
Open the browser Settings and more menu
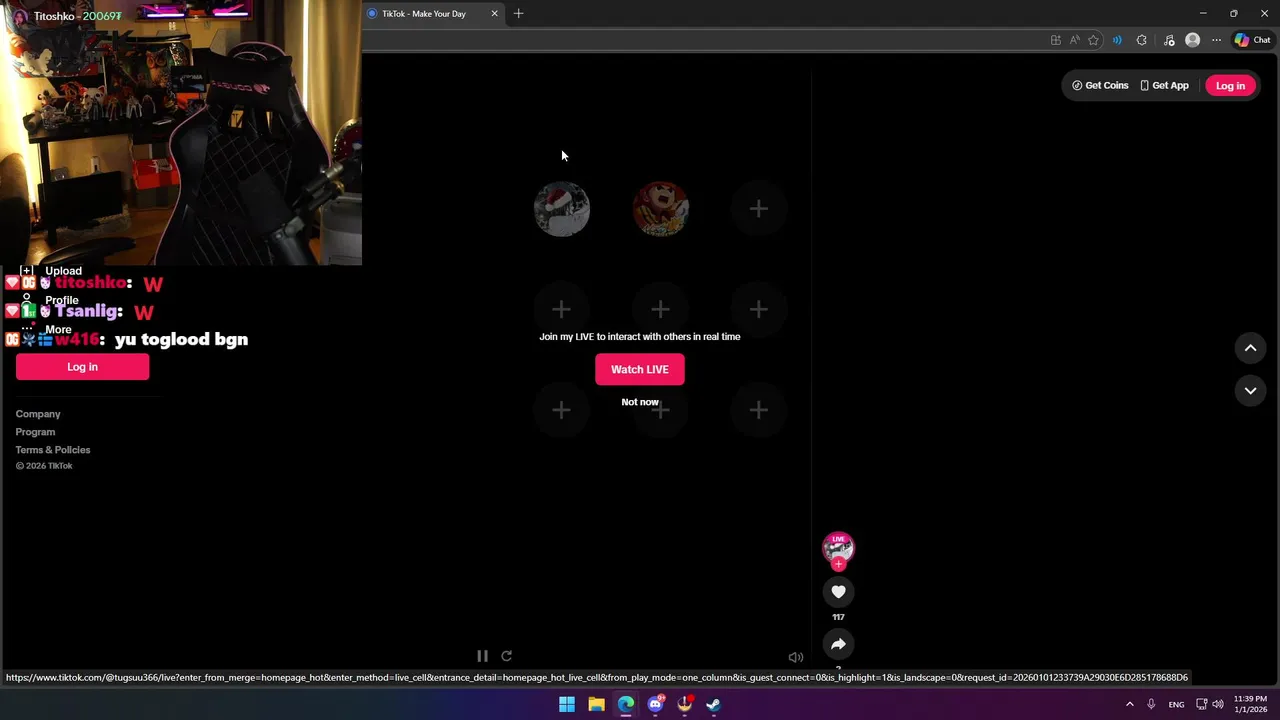pos(1216,40)
